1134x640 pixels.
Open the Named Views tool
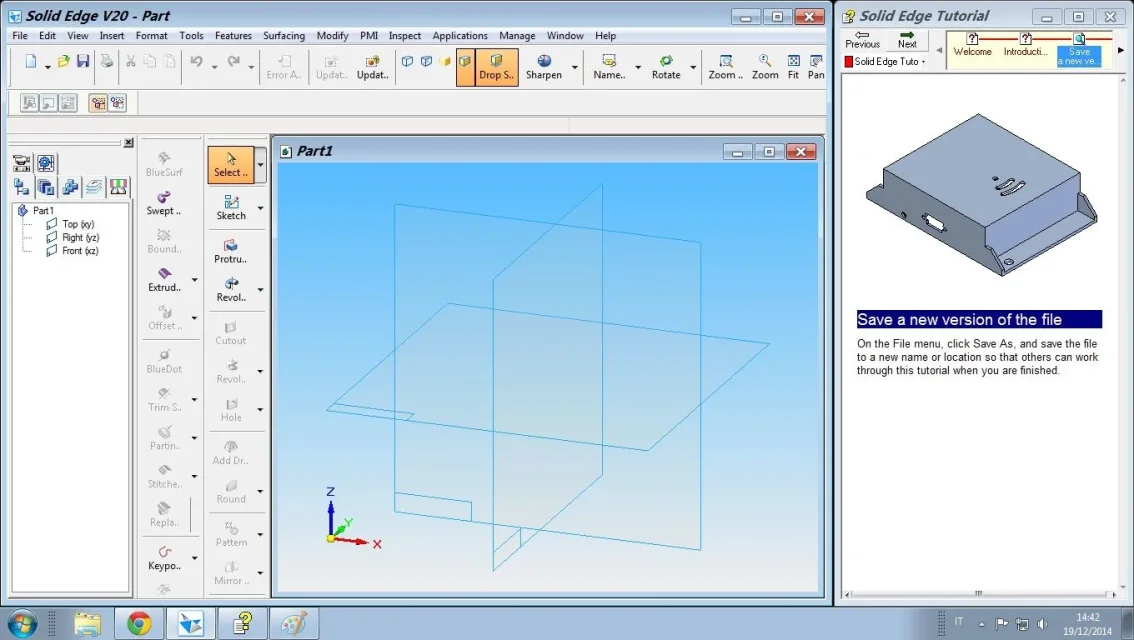pyautogui.click(x=609, y=67)
